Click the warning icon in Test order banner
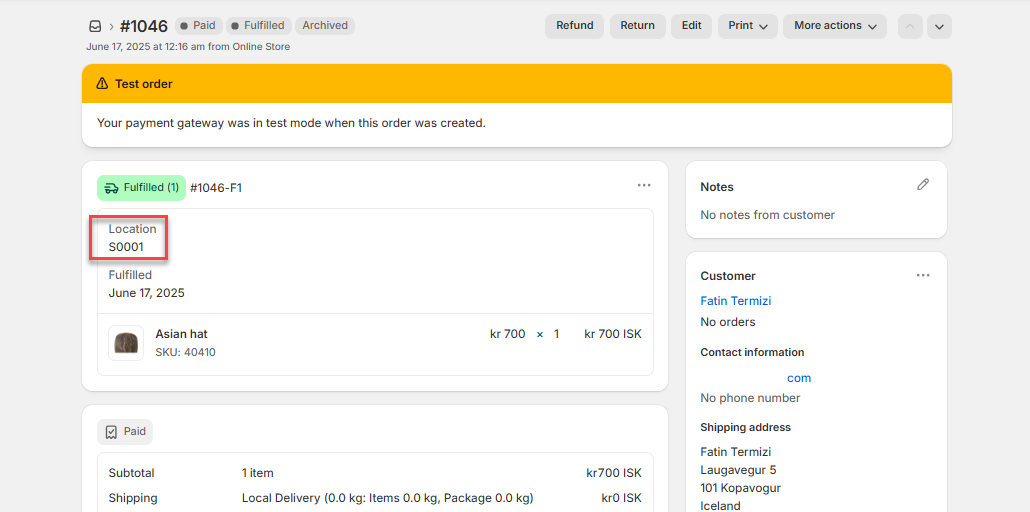The height and width of the screenshot is (512, 1030). point(102,84)
